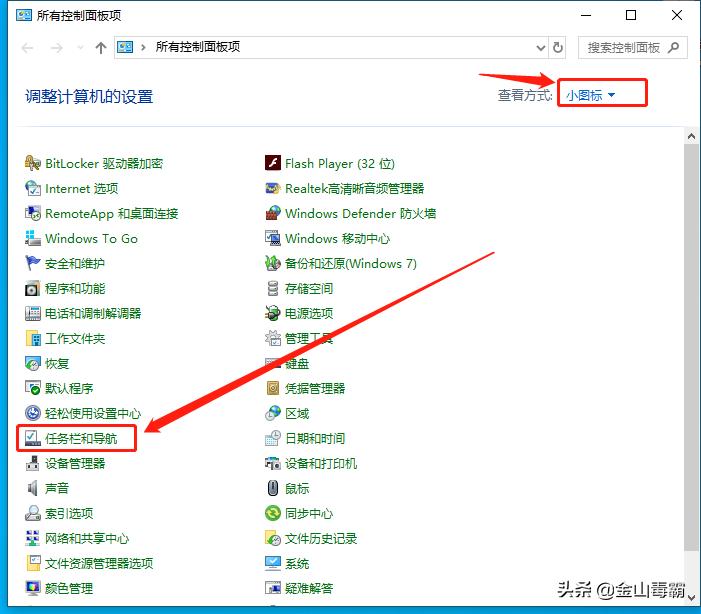The image size is (701, 614).
Task: Click the Forward navigation arrow
Action: pyautogui.click(x=57, y=47)
